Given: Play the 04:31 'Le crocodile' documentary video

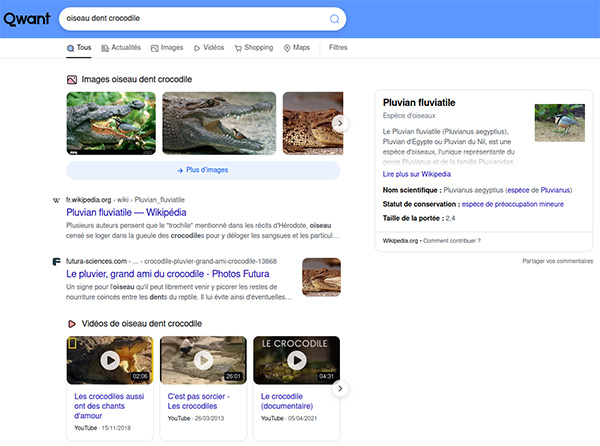Looking at the screenshot, I should pos(297,360).
